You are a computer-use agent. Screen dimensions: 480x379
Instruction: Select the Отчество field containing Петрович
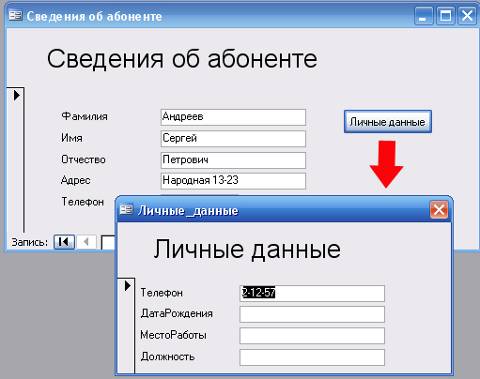pyautogui.click(x=233, y=160)
